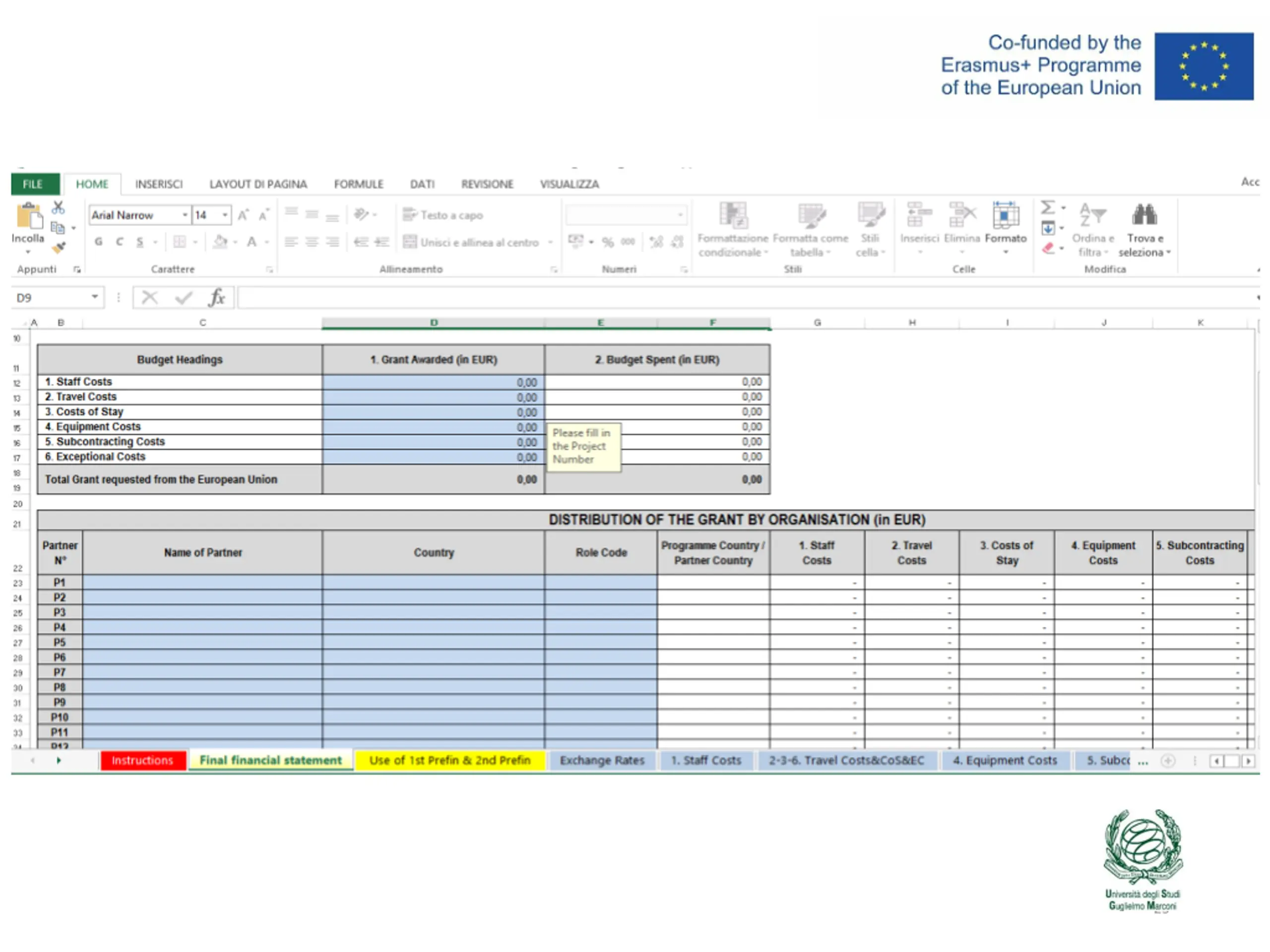Click the Name Box showing D9
Screen dimensions: 1270x952
pyautogui.click(x=50, y=298)
